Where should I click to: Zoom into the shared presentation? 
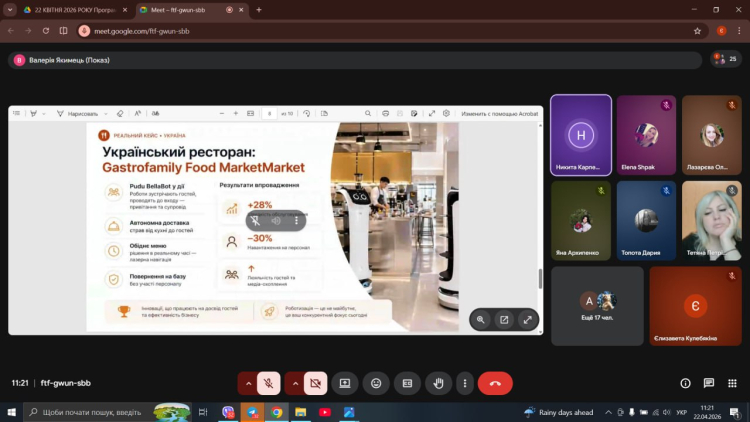[x=481, y=320]
